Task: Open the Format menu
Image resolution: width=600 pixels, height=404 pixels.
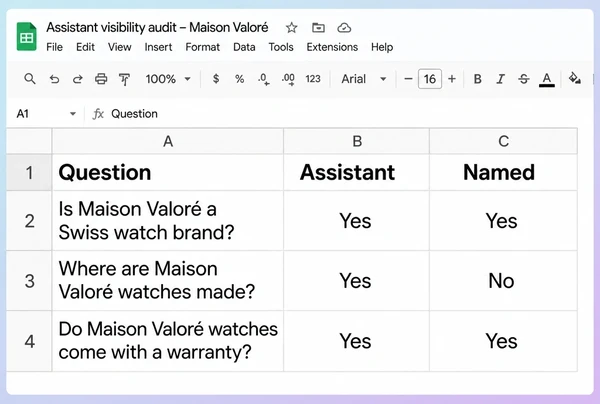Action: (x=202, y=47)
